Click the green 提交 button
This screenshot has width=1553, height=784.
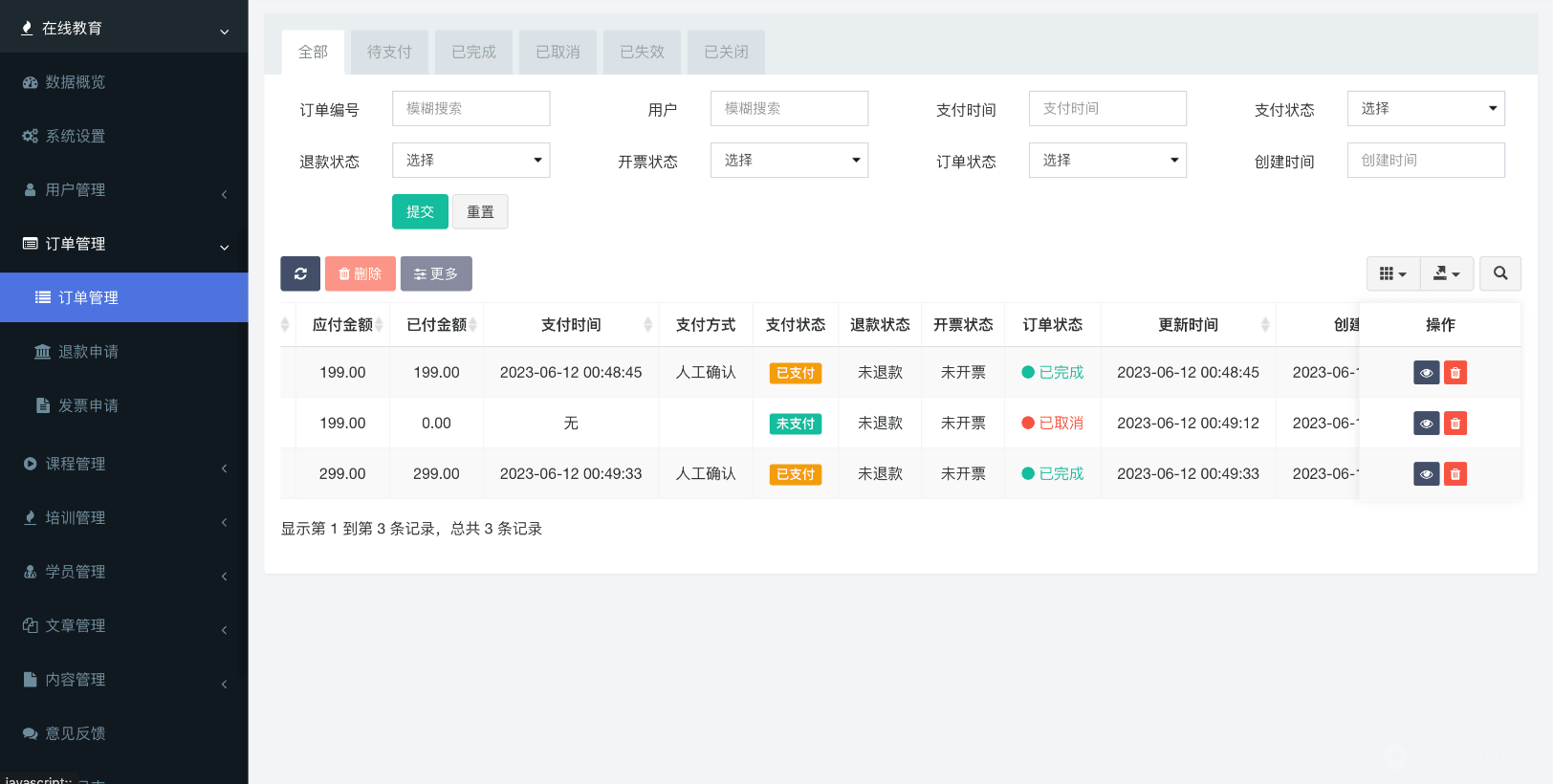tap(420, 211)
